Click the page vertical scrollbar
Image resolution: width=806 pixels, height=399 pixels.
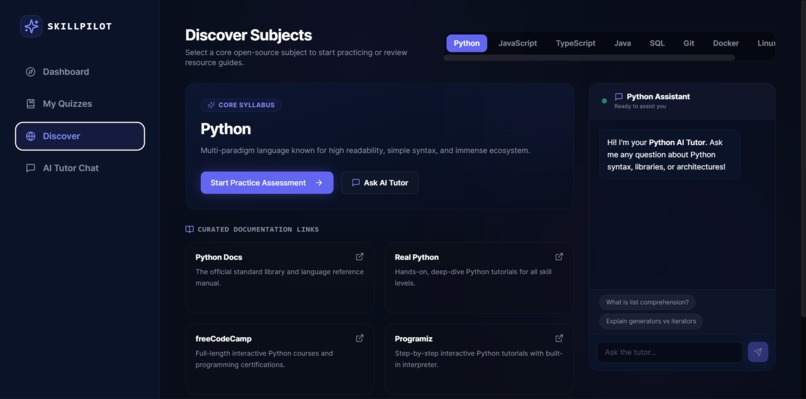coord(803,159)
